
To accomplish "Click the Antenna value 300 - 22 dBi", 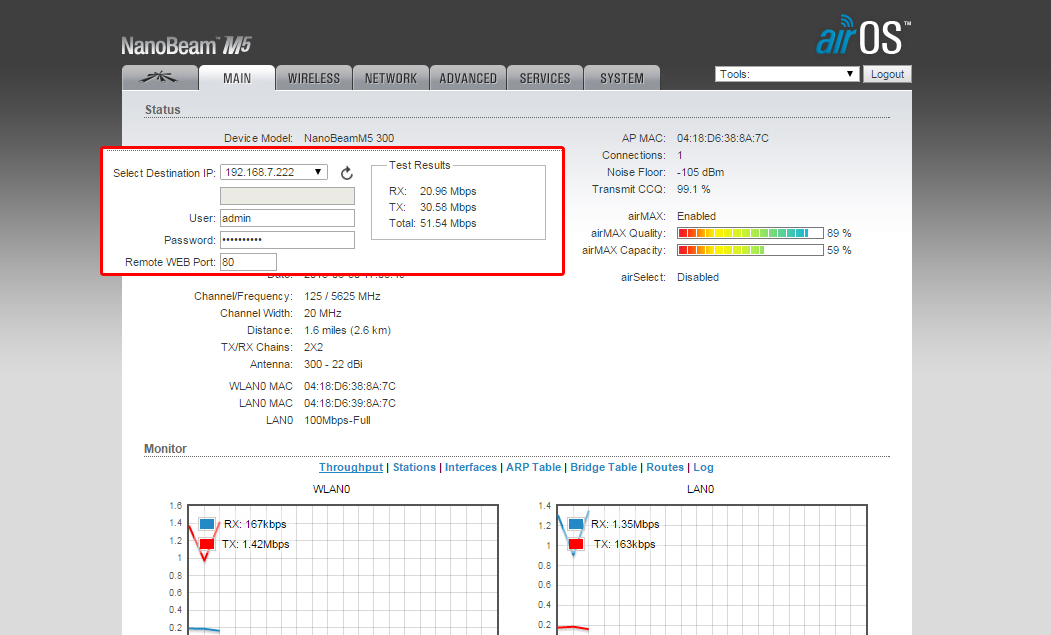I will click(x=333, y=364).
